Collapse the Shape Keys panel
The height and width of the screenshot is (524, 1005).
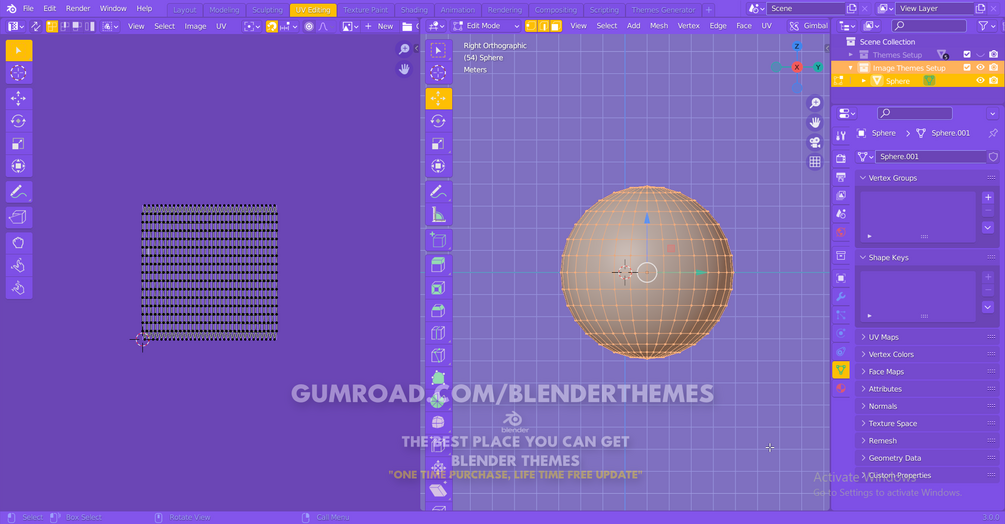(x=927, y=258)
